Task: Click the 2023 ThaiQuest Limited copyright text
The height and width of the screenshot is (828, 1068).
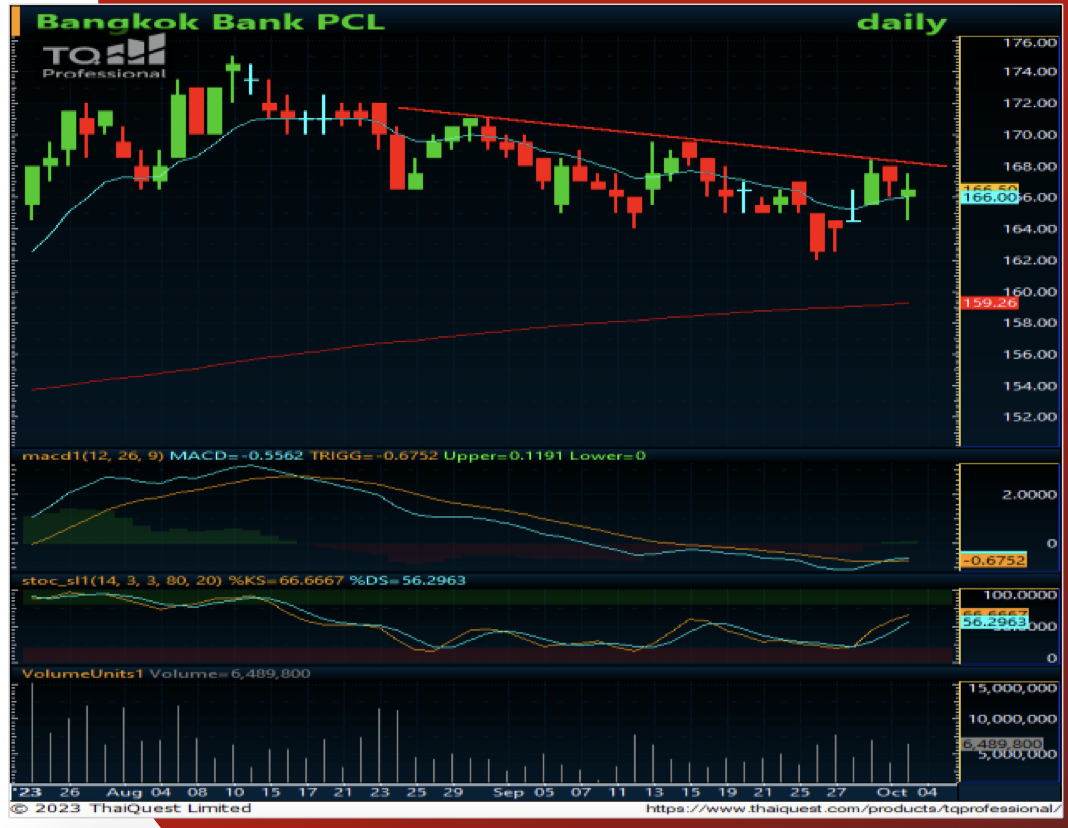Action: pos(131,808)
